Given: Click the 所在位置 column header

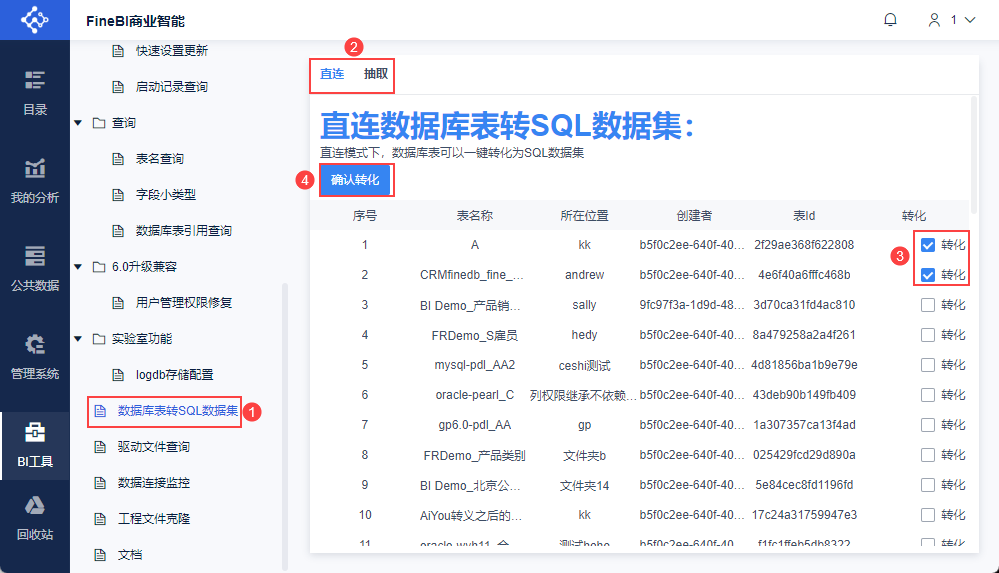Looking at the screenshot, I should pyautogui.click(x=584, y=216).
